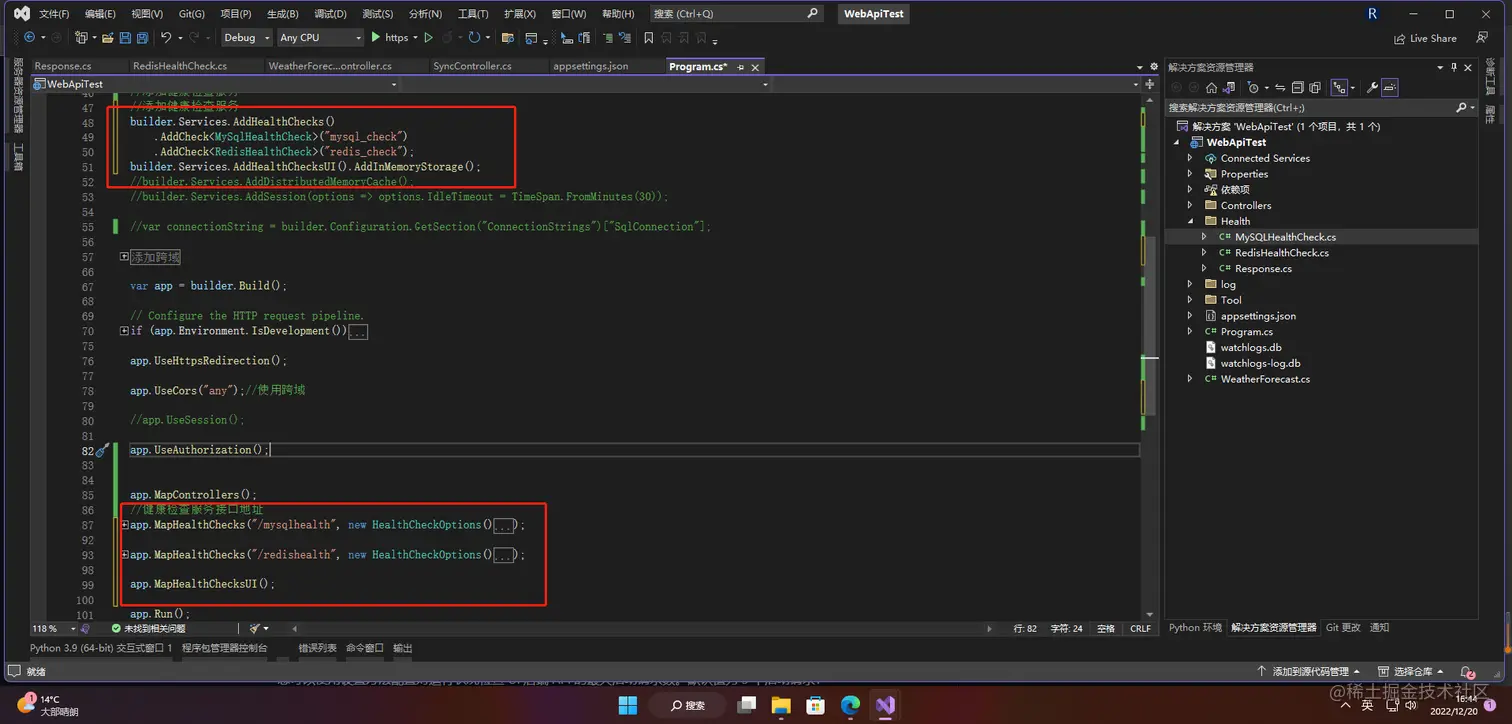Click the WebApiTest project scope dropdown above editor
1512x724 pixels.
pos(218,85)
